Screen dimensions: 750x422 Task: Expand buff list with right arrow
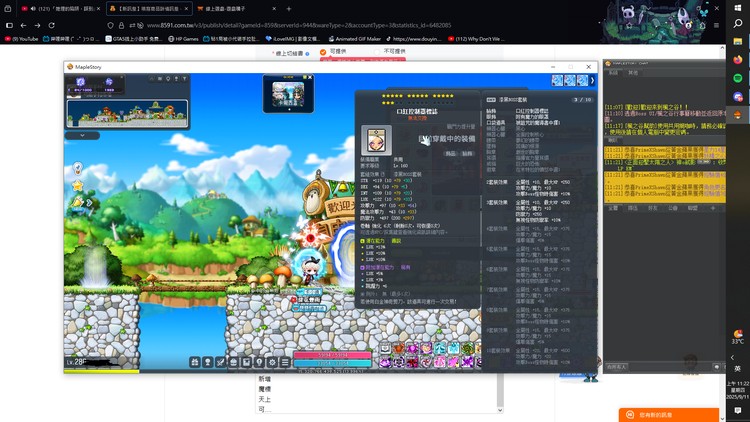click(592, 80)
